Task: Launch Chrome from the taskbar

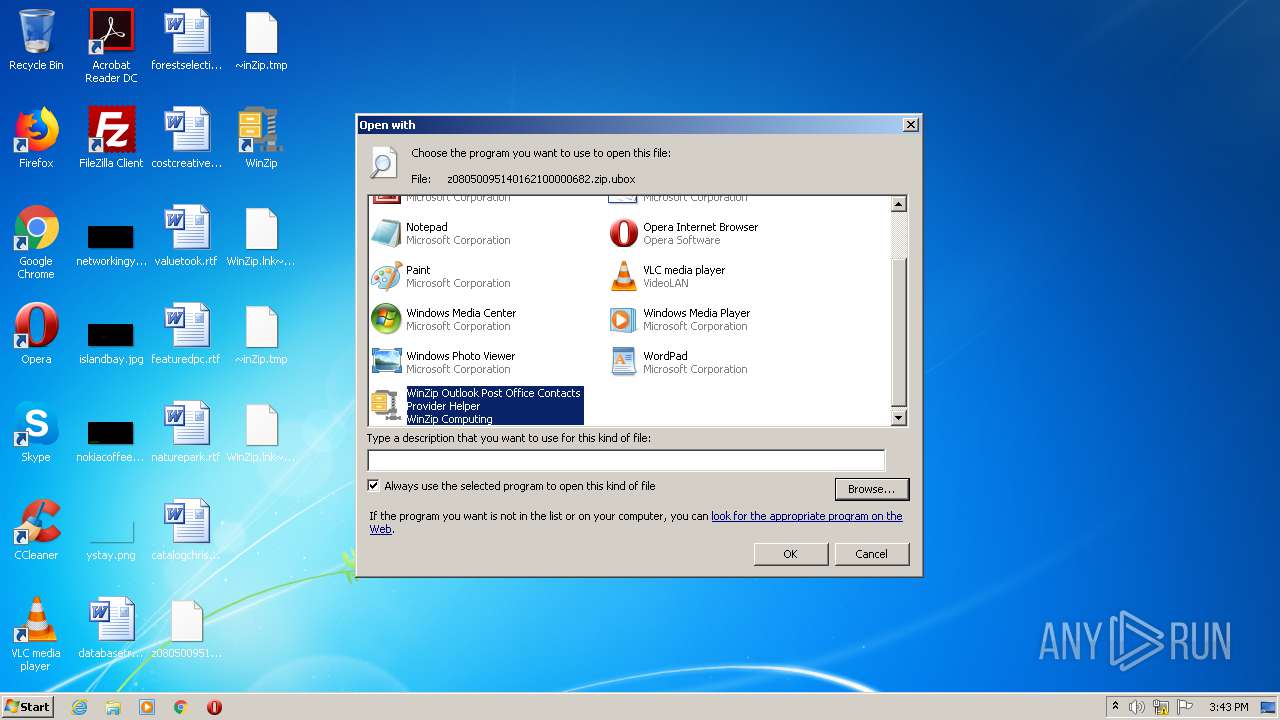Action: (x=181, y=707)
